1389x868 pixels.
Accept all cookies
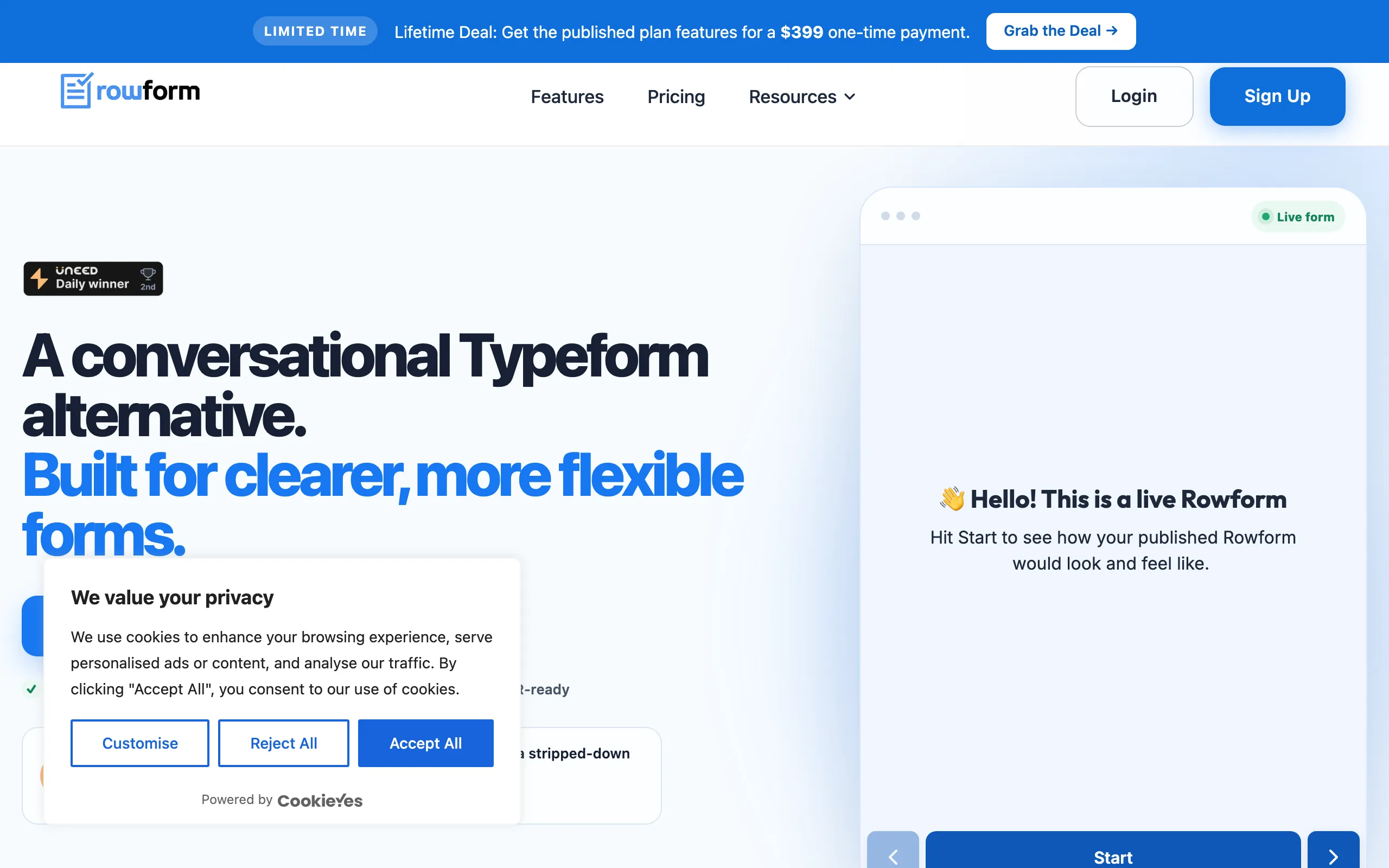point(425,743)
